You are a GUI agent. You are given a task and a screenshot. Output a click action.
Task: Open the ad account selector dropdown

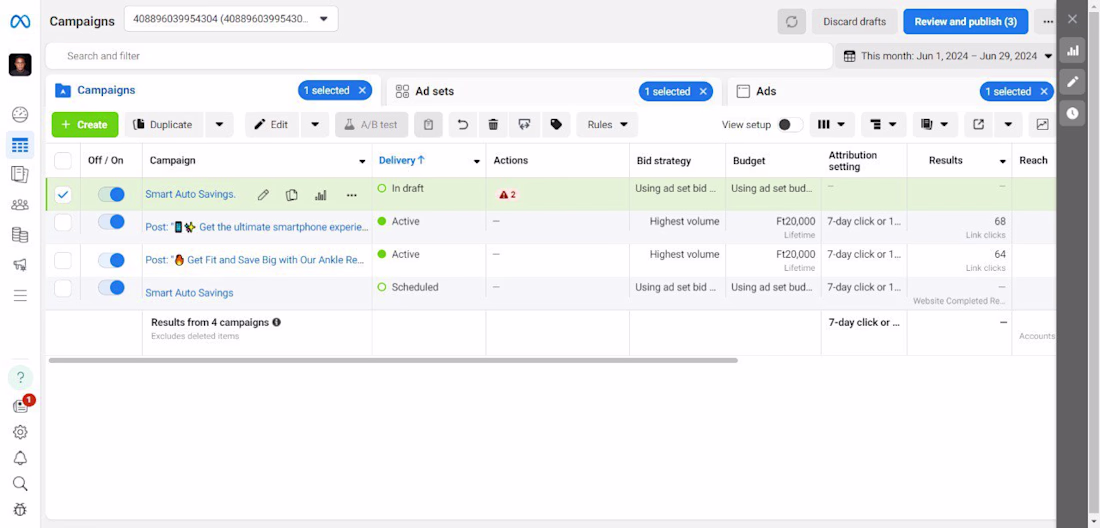pyautogui.click(x=231, y=19)
